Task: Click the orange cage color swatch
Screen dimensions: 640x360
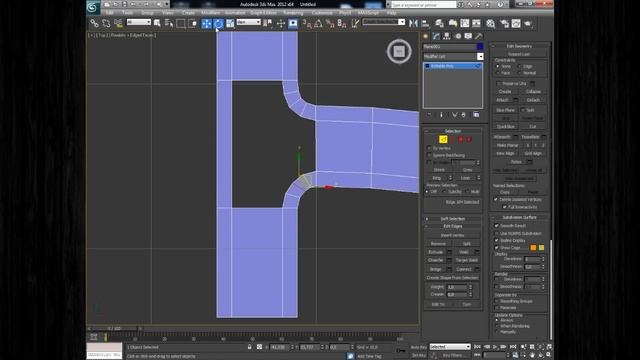Action: (533, 248)
